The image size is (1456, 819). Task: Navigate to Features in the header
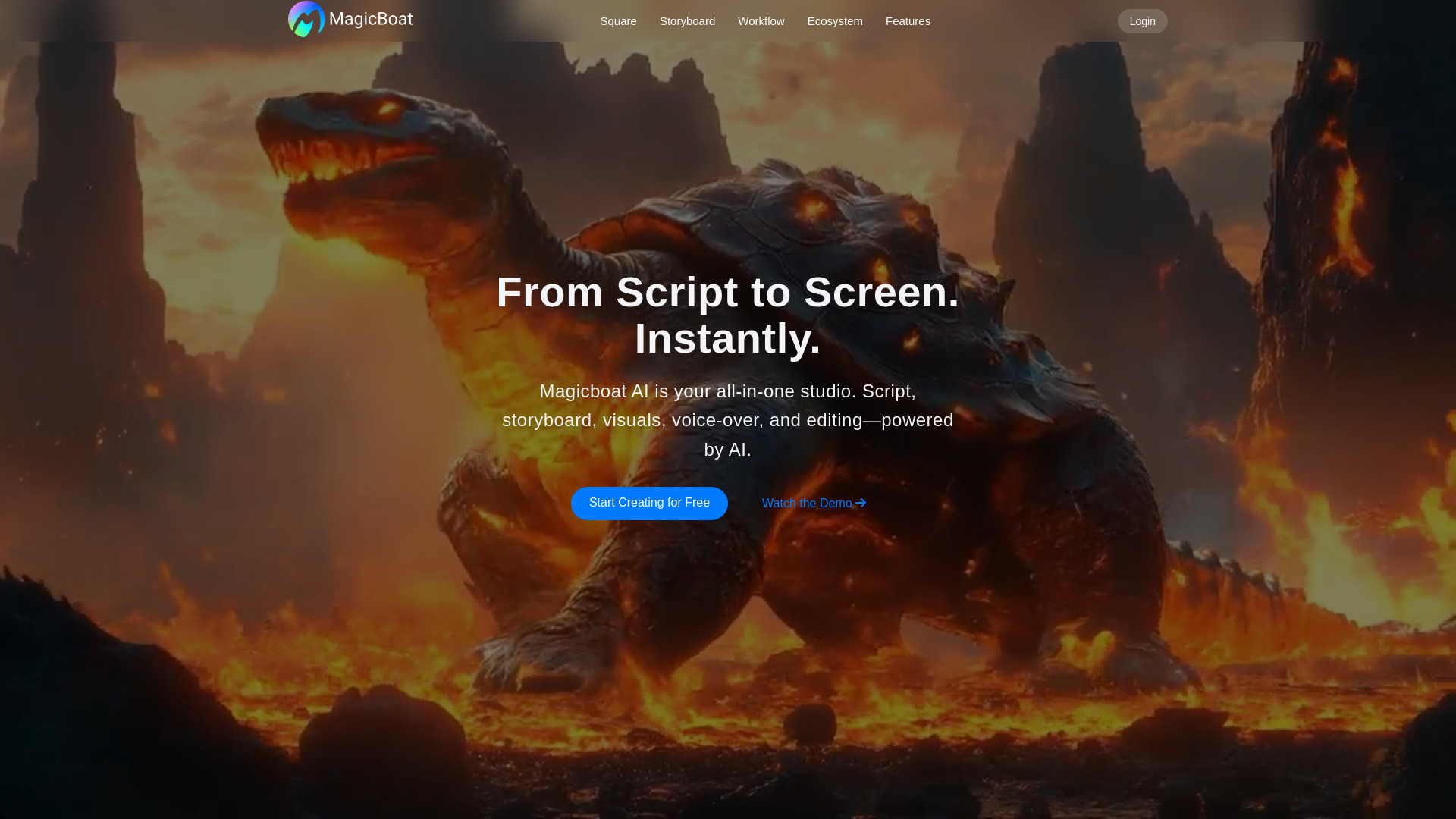[x=908, y=21]
